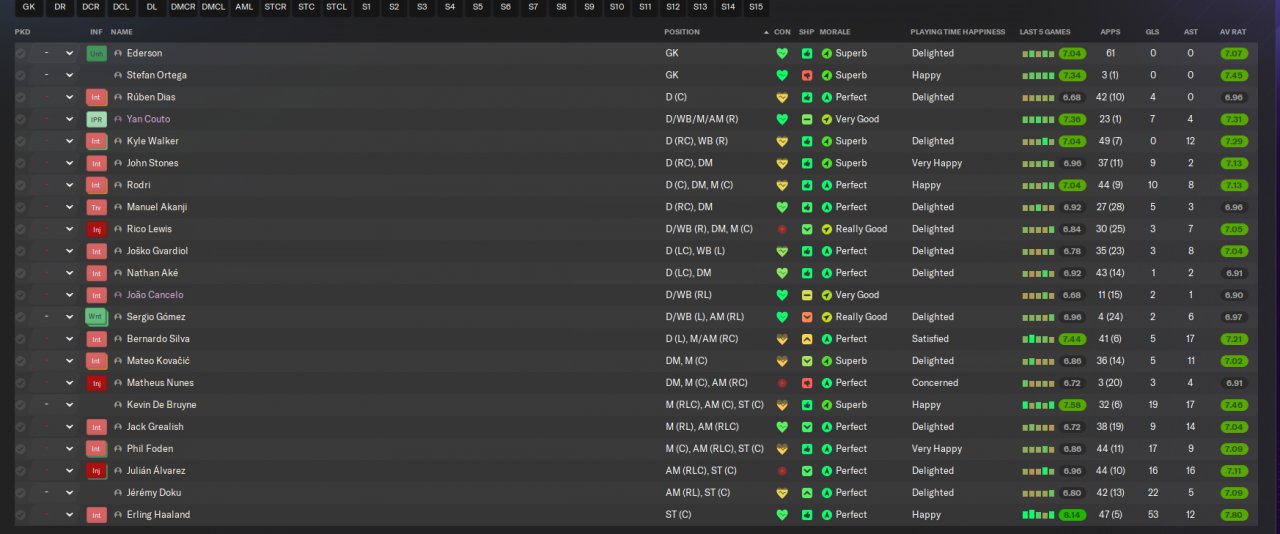This screenshot has width=1280, height=534.
Task: Select the DCR position slot tab
Action: point(91,7)
